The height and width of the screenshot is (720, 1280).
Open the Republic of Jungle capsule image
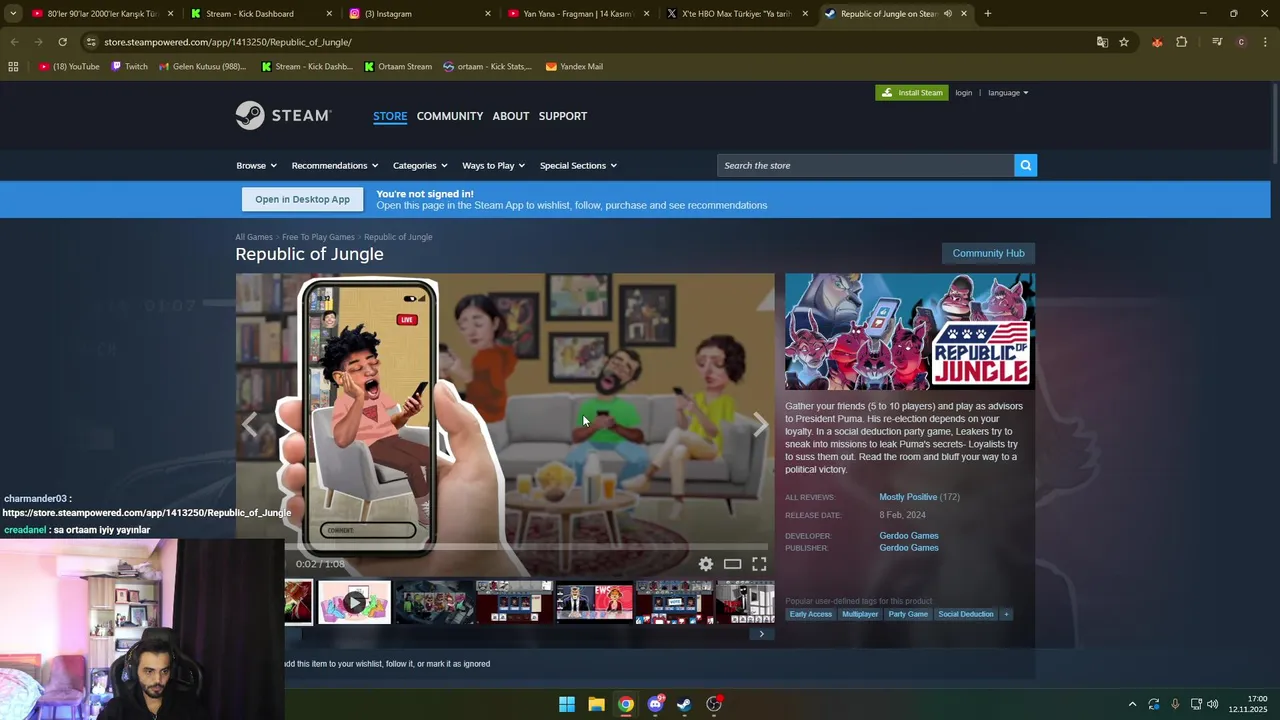coord(910,332)
